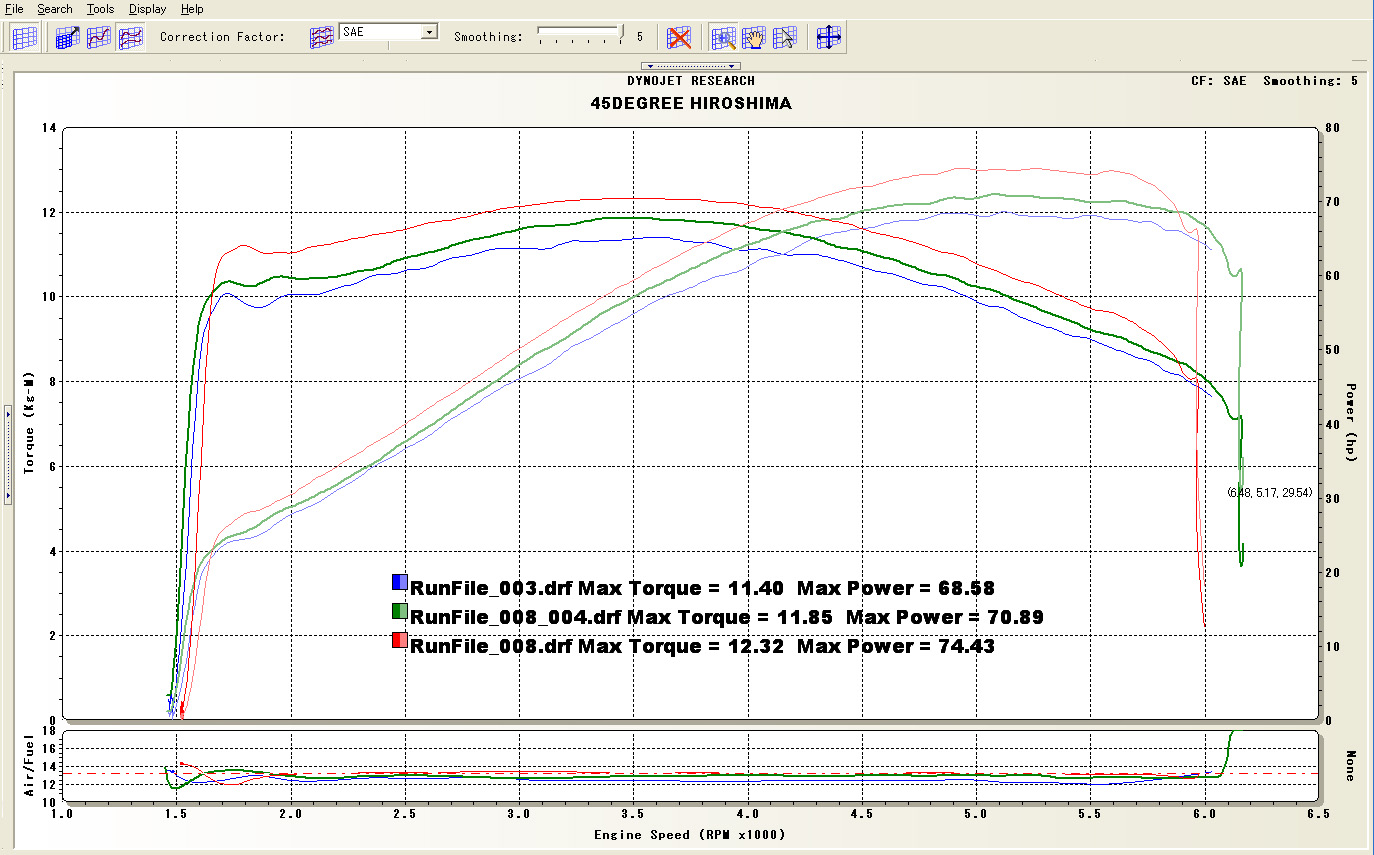
Task: Click the red X clear graph icon
Action: (x=680, y=38)
